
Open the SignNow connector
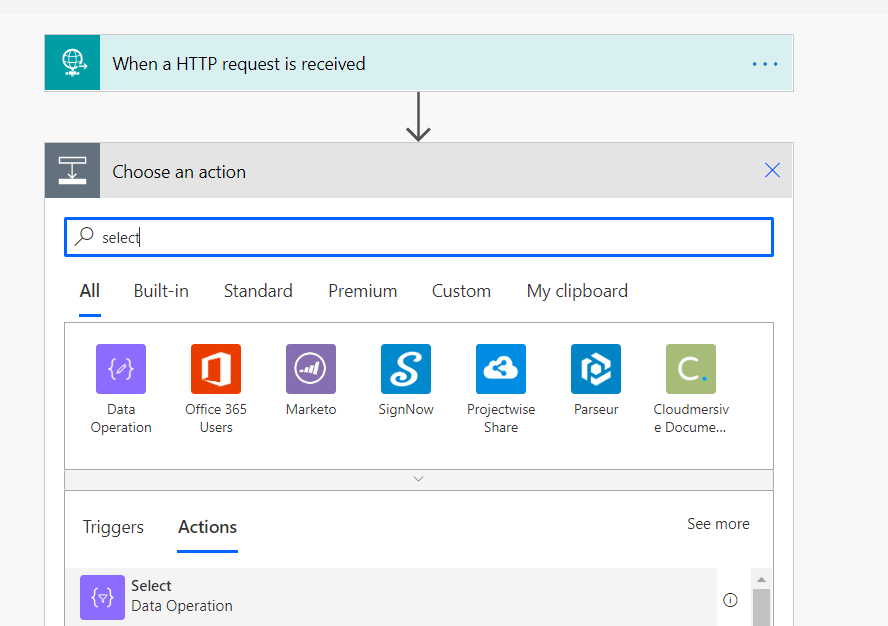point(406,369)
